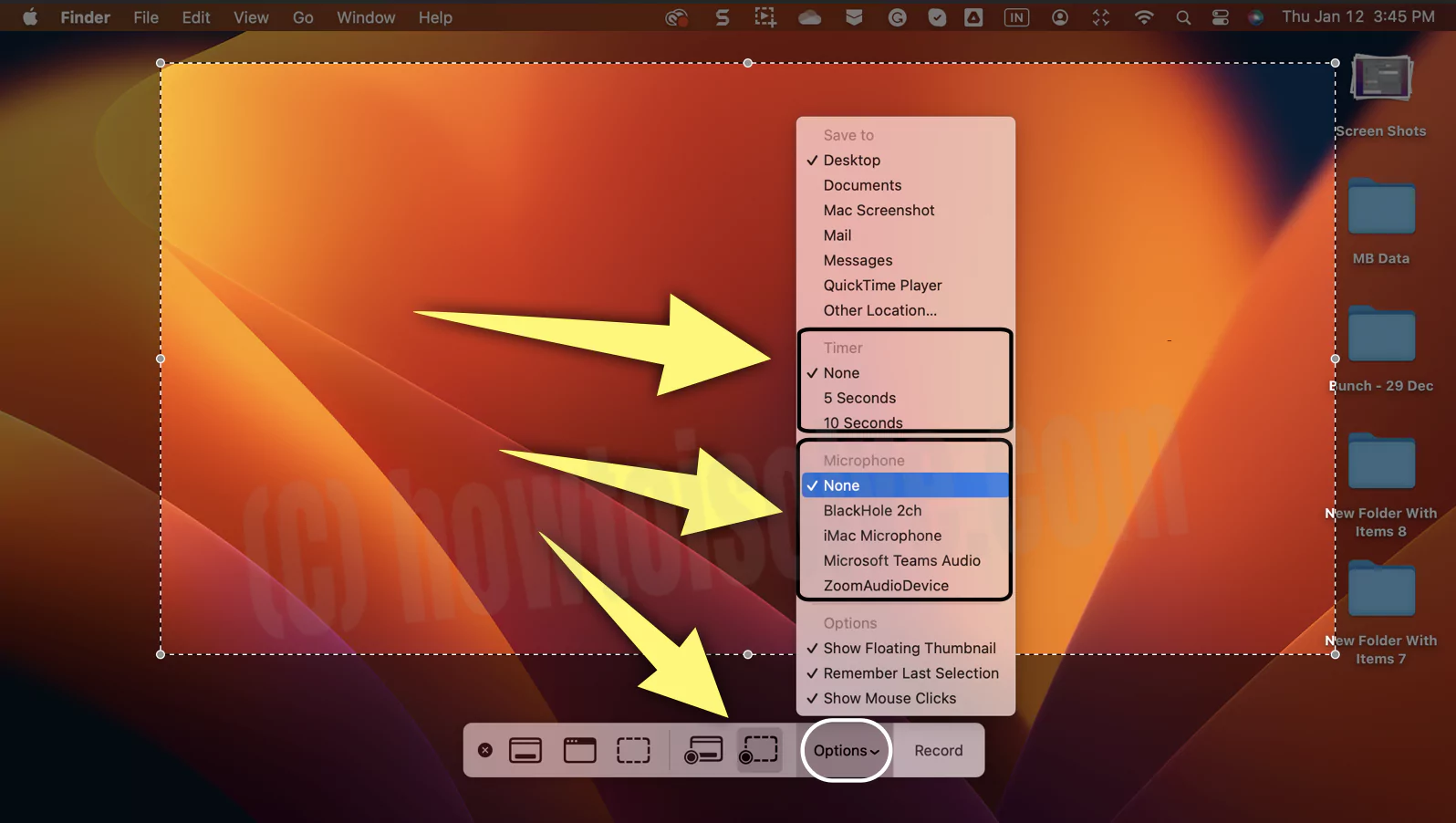Open Control Center from menu bar
The height and width of the screenshot is (823, 1456).
click(x=1221, y=17)
